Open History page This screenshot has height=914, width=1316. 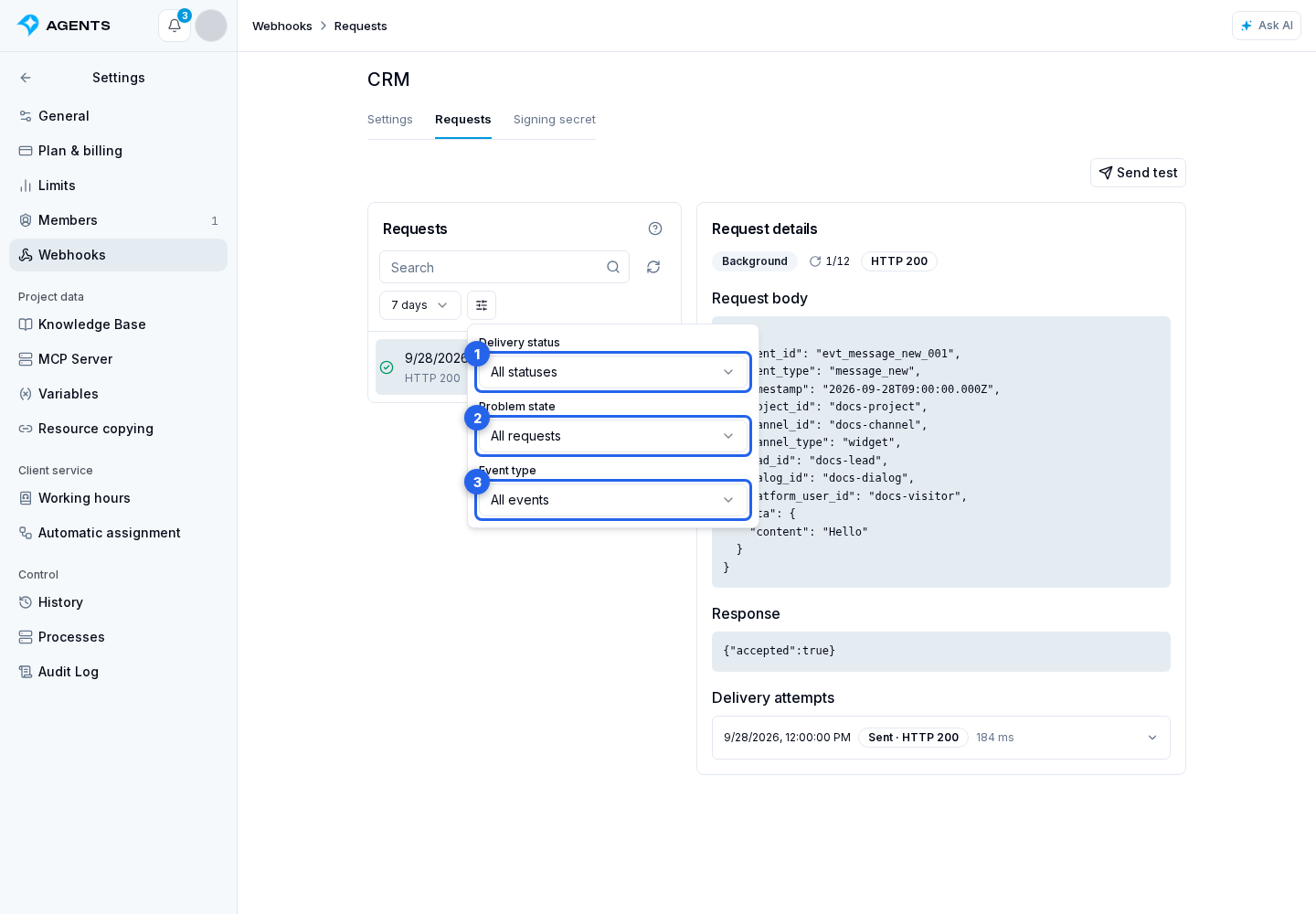click(119, 602)
